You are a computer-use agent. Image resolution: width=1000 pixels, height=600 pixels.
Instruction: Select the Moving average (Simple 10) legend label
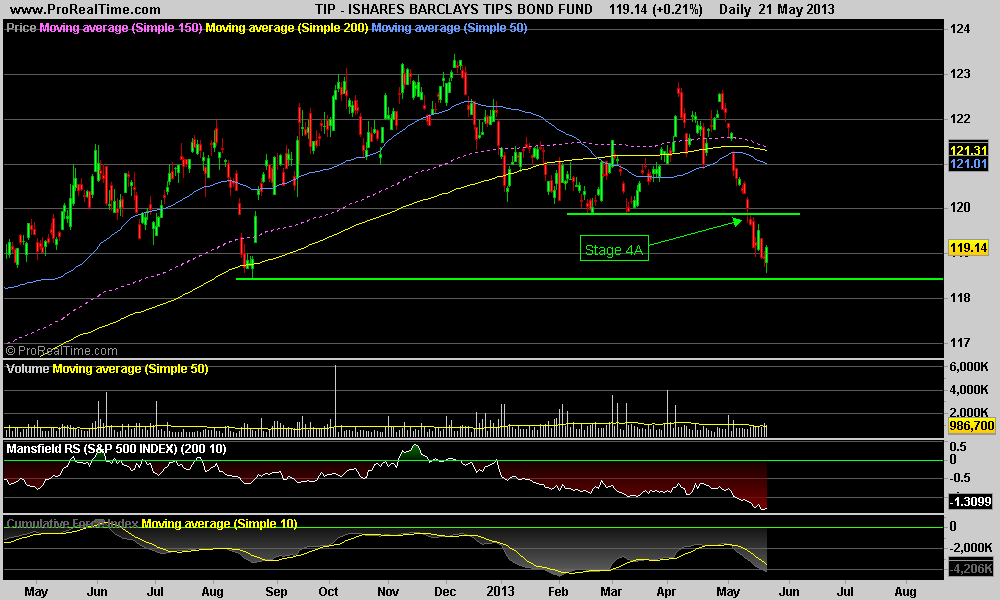[219, 523]
